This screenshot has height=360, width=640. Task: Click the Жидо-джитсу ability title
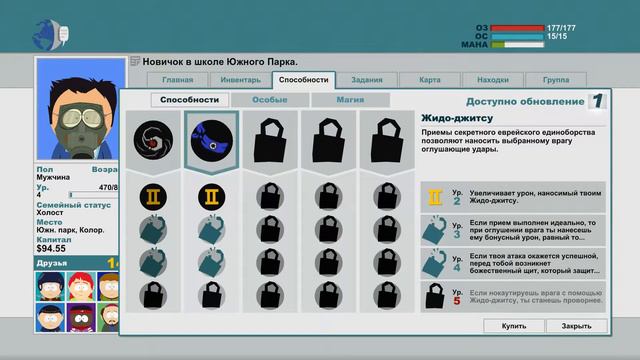click(457, 118)
